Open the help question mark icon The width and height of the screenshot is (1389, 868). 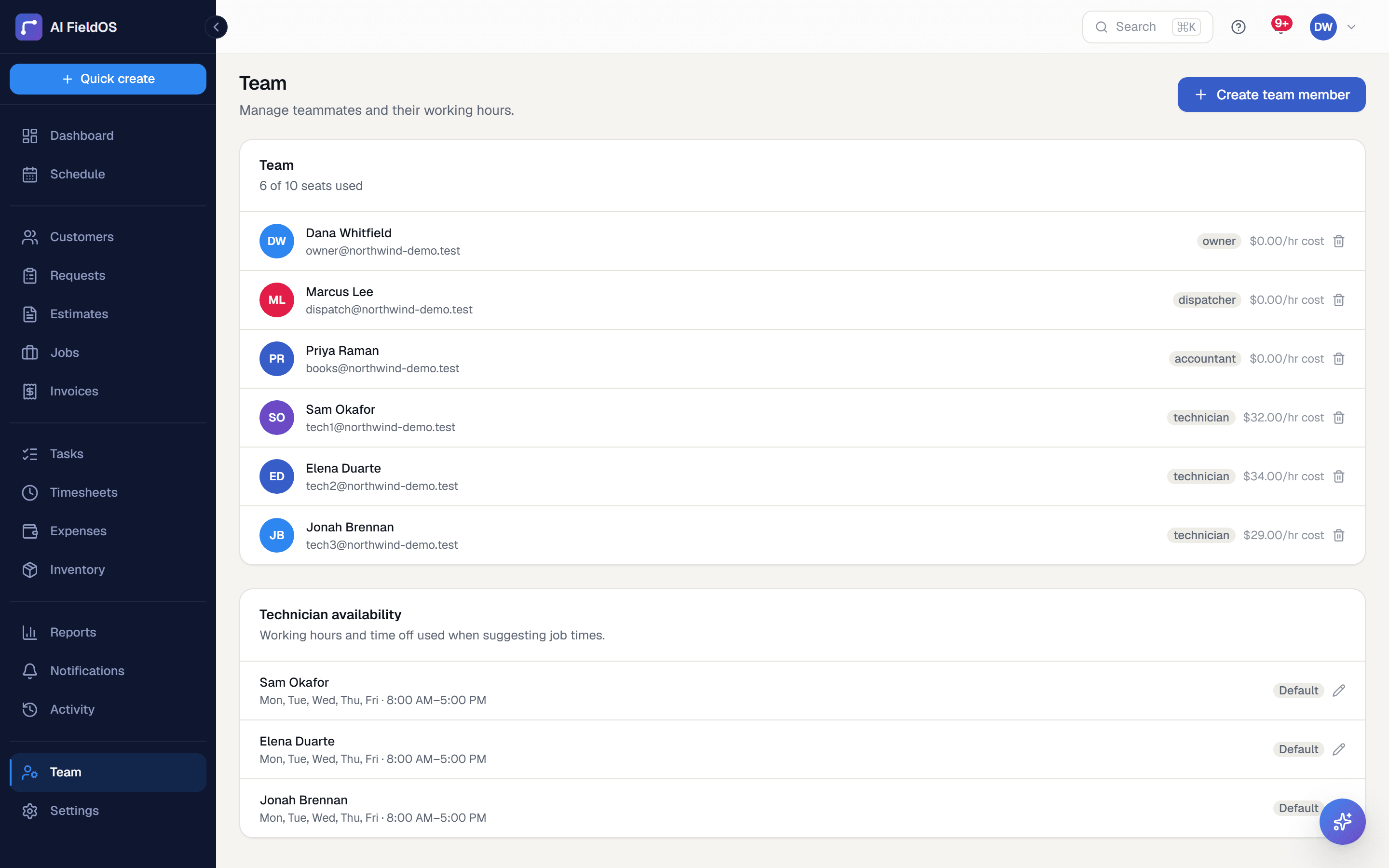[1238, 27]
